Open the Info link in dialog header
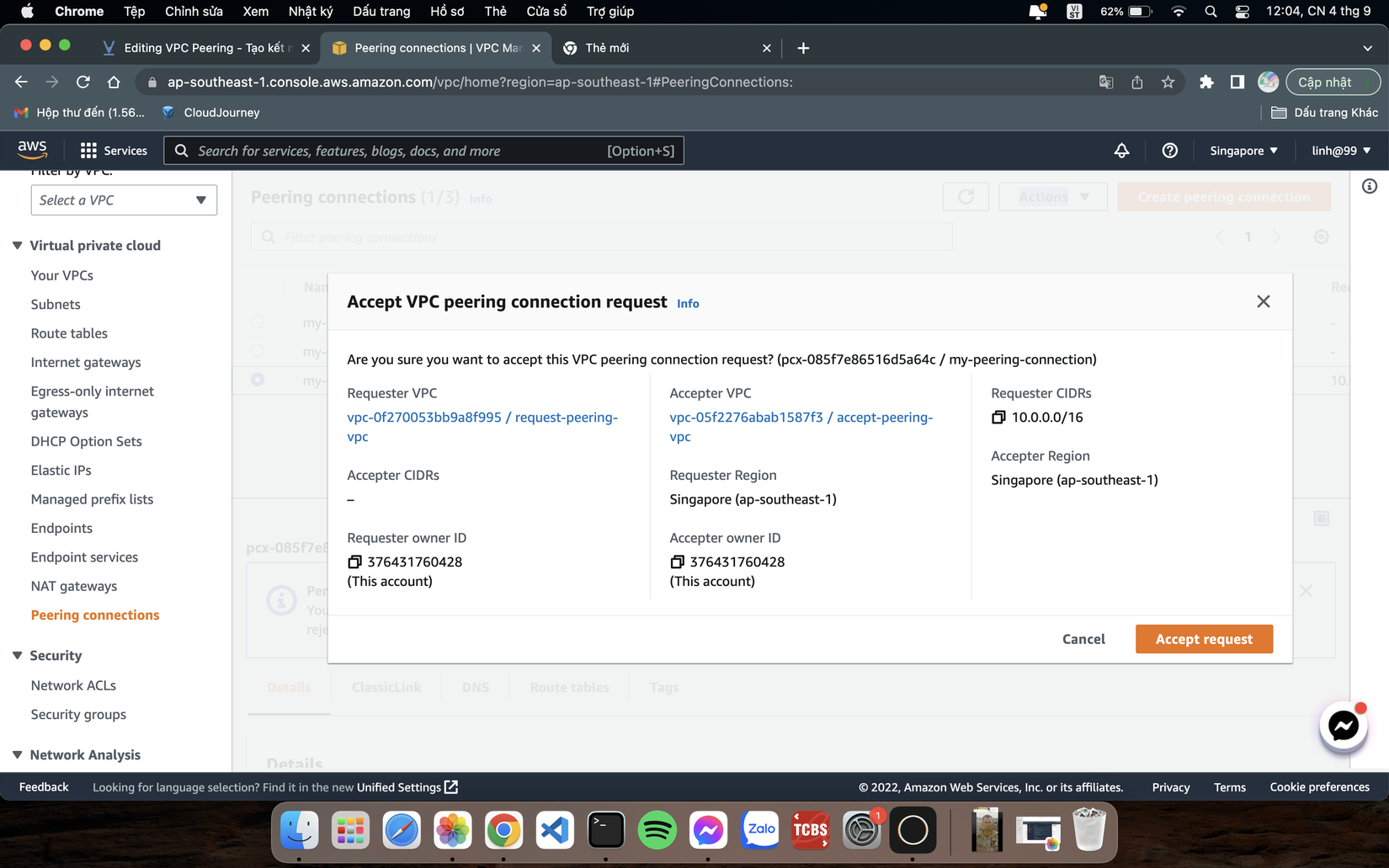The width and height of the screenshot is (1389, 868). click(688, 303)
